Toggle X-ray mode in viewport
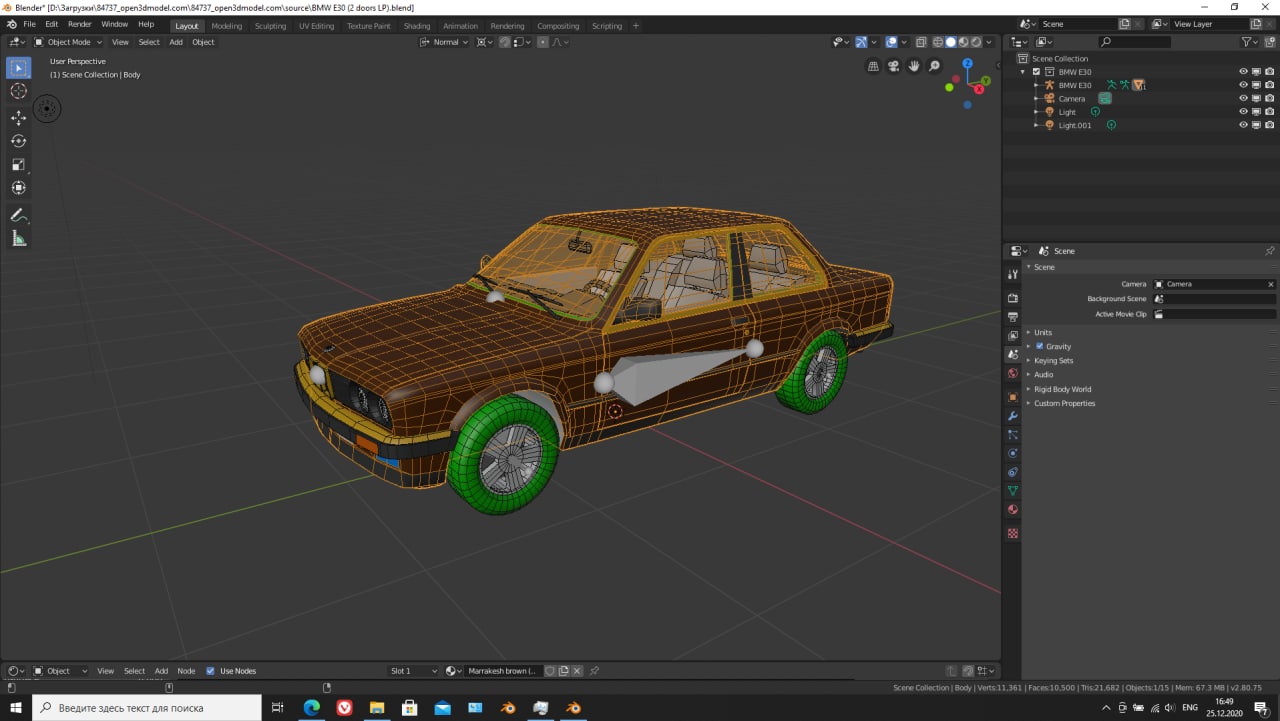The image size is (1280, 721). (921, 42)
